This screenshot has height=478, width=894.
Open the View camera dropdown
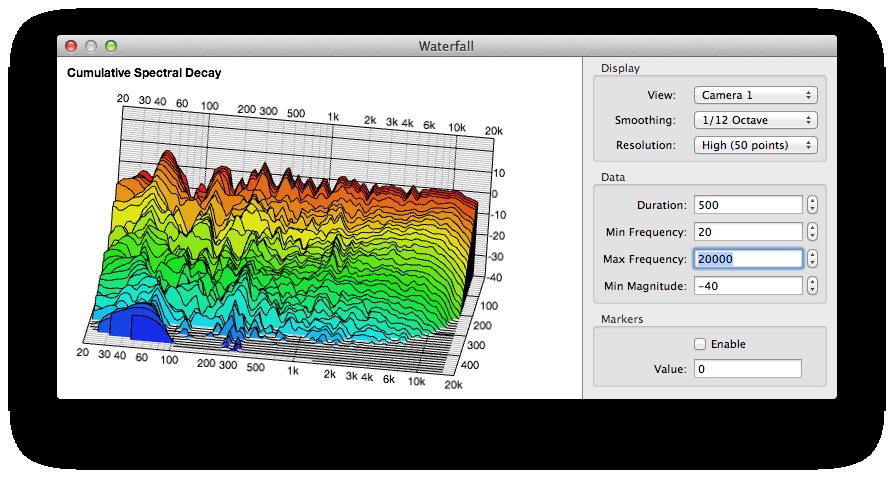pyautogui.click(x=755, y=95)
